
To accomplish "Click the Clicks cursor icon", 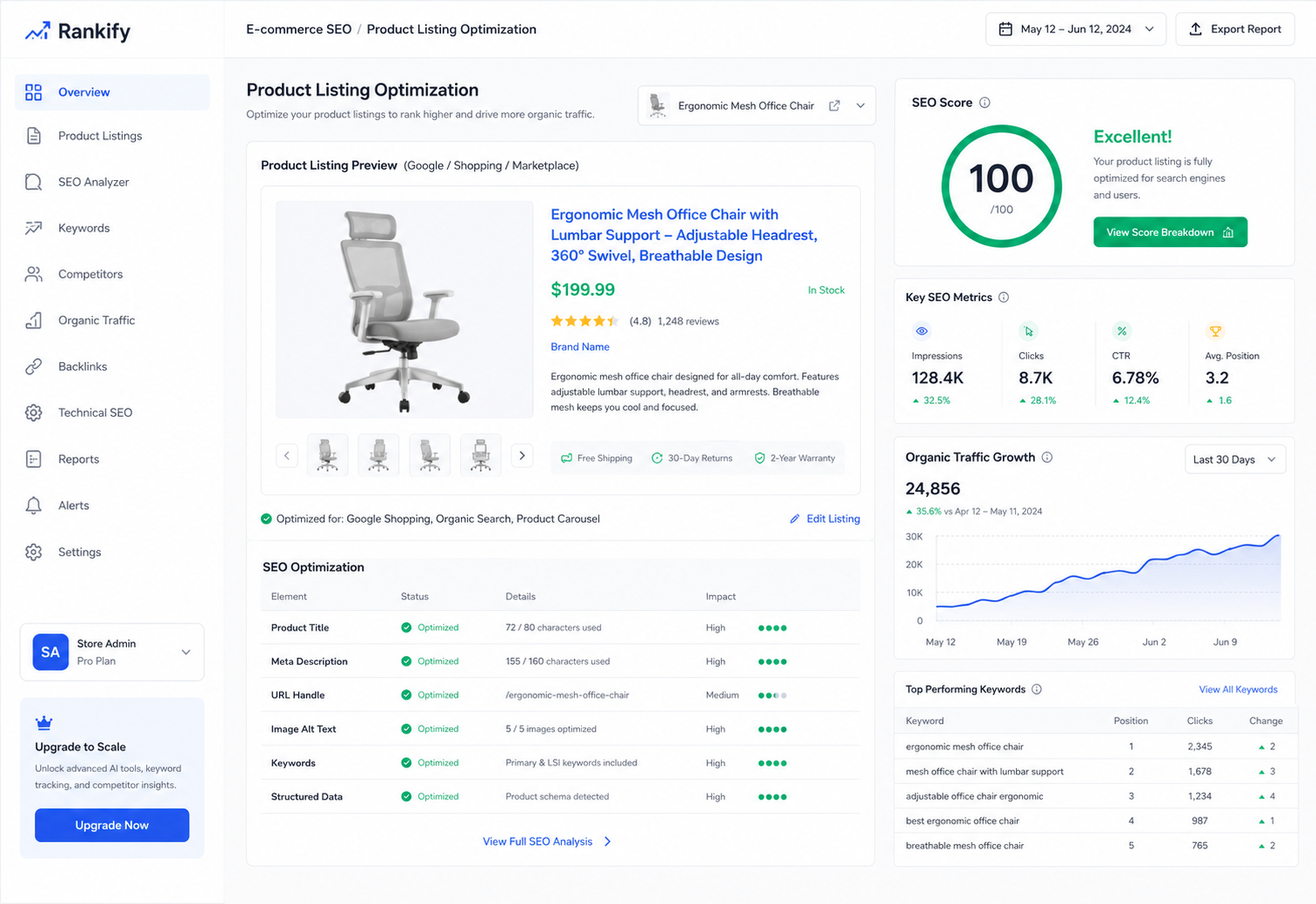I will click(1029, 331).
